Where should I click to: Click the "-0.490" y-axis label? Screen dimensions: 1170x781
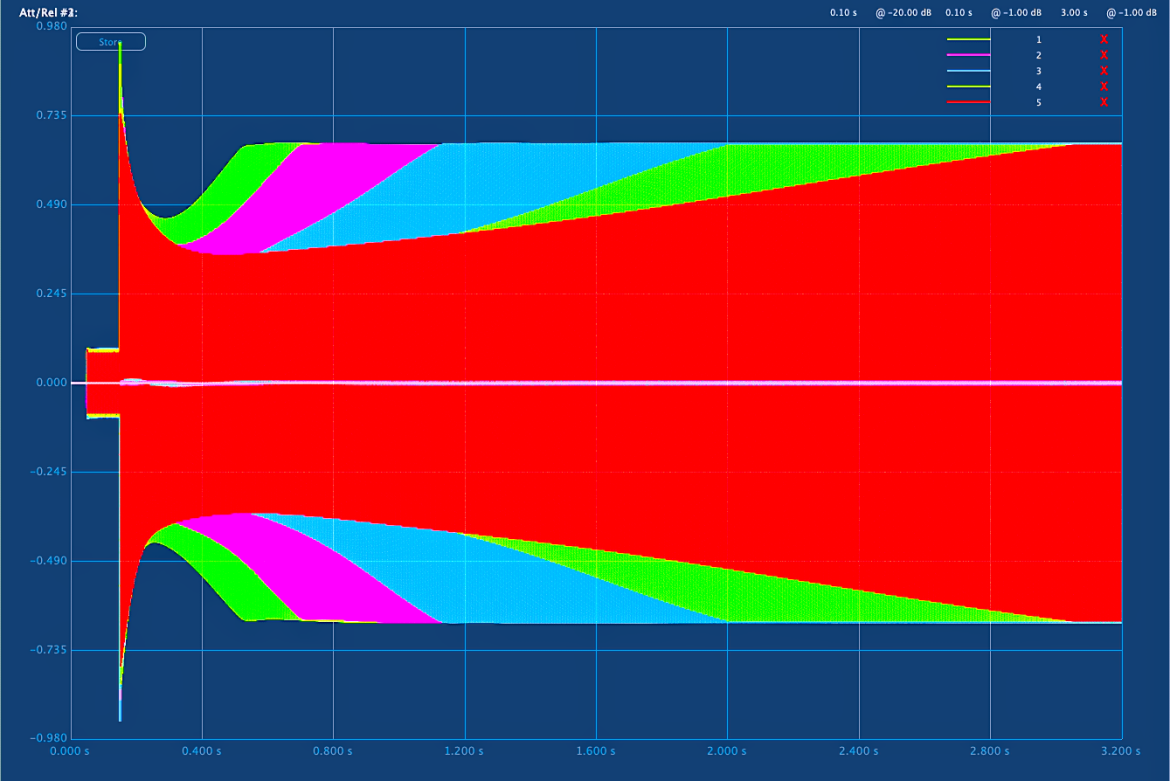pos(49,561)
